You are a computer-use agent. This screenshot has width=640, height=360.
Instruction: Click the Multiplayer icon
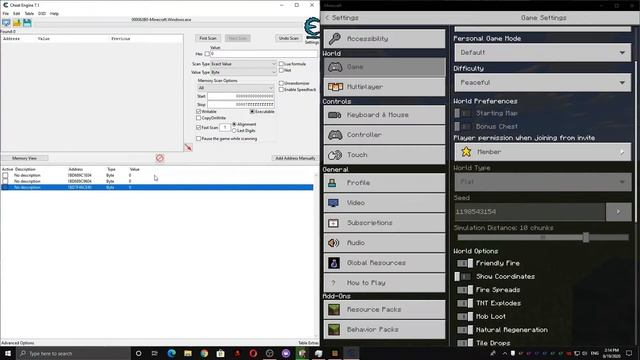[335, 87]
